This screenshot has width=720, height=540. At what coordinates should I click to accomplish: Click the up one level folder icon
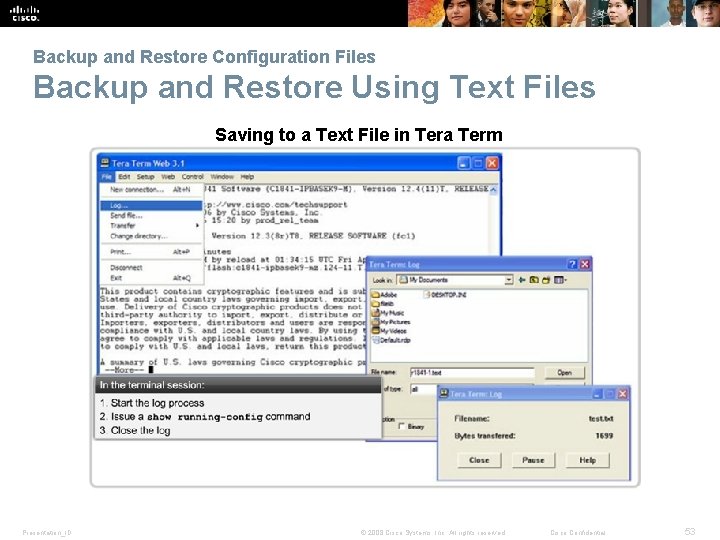tap(534, 280)
